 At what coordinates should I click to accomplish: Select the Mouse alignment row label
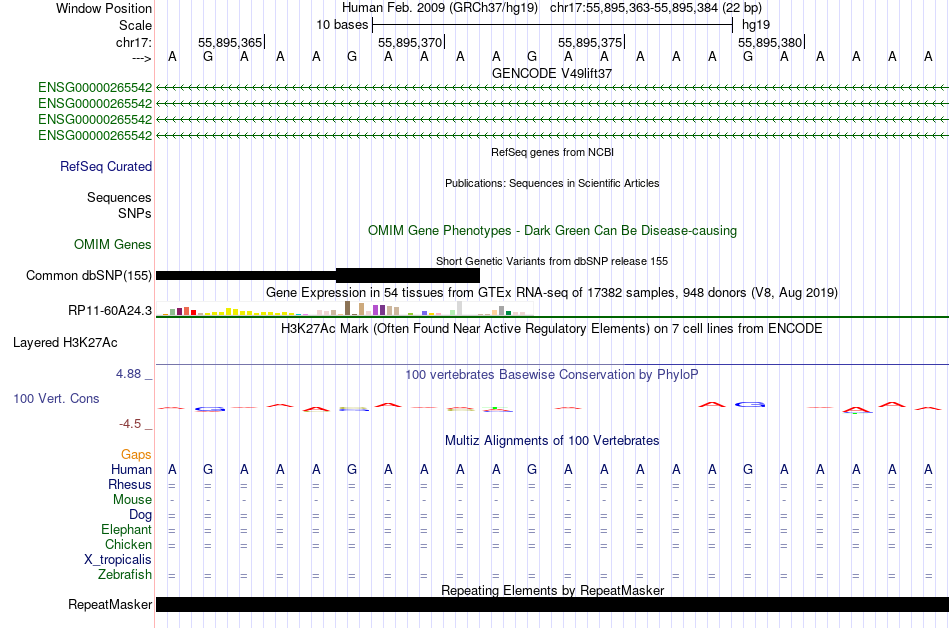pos(132,500)
